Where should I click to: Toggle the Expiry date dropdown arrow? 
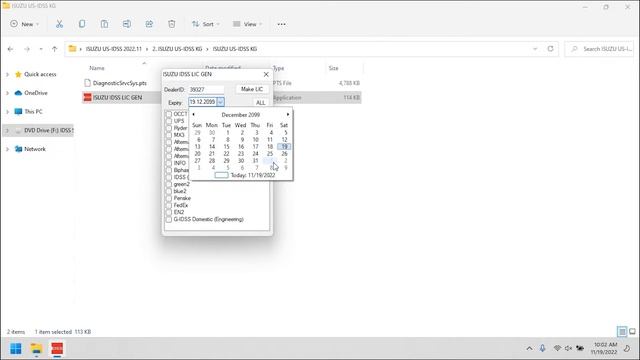pyautogui.click(x=220, y=102)
